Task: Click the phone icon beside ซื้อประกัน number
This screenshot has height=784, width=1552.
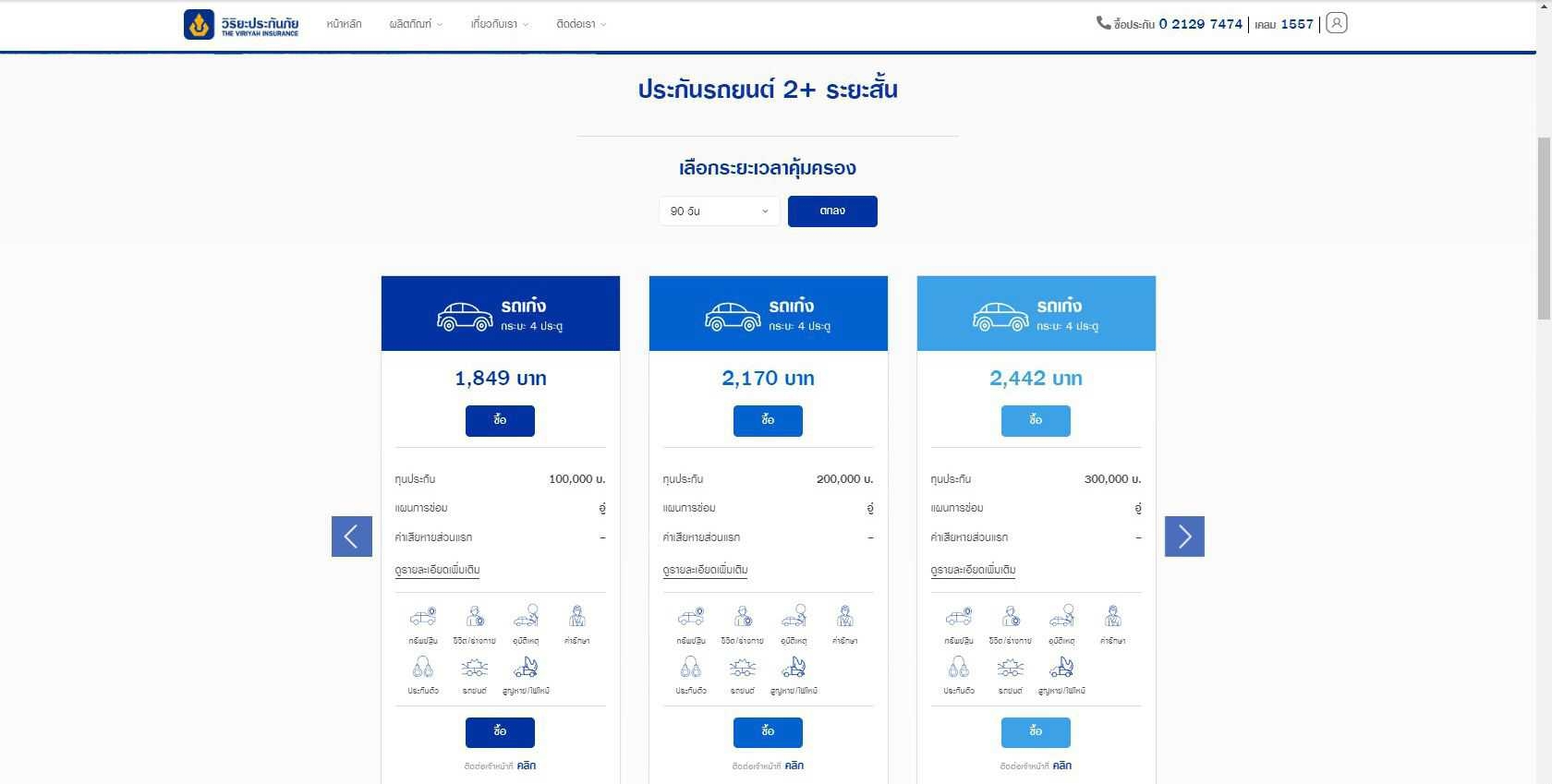Action: point(1103,23)
